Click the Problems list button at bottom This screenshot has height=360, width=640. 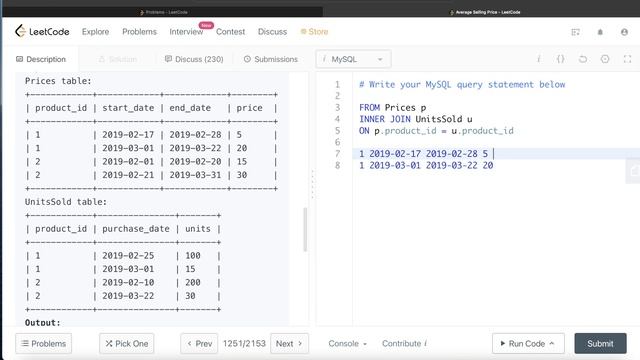click(x=44, y=344)
